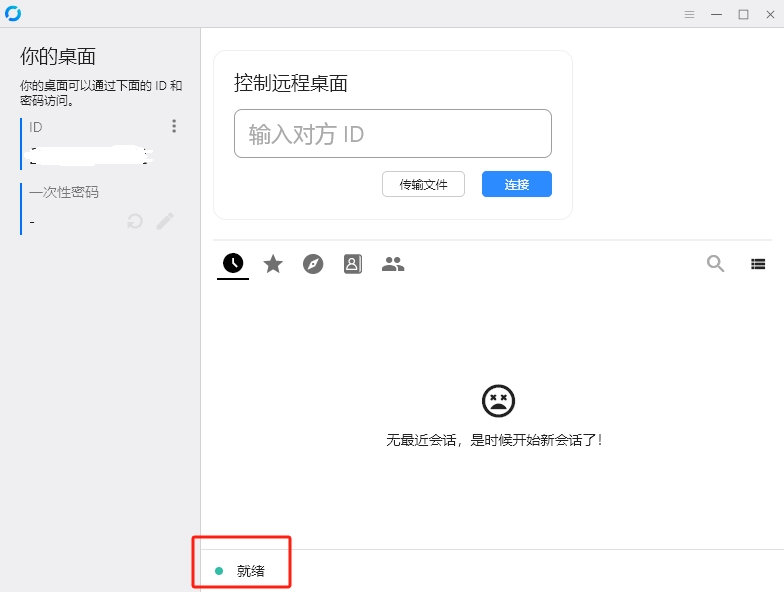
Task: Click the 你的桌面 heading
Action: coord(58,56)
